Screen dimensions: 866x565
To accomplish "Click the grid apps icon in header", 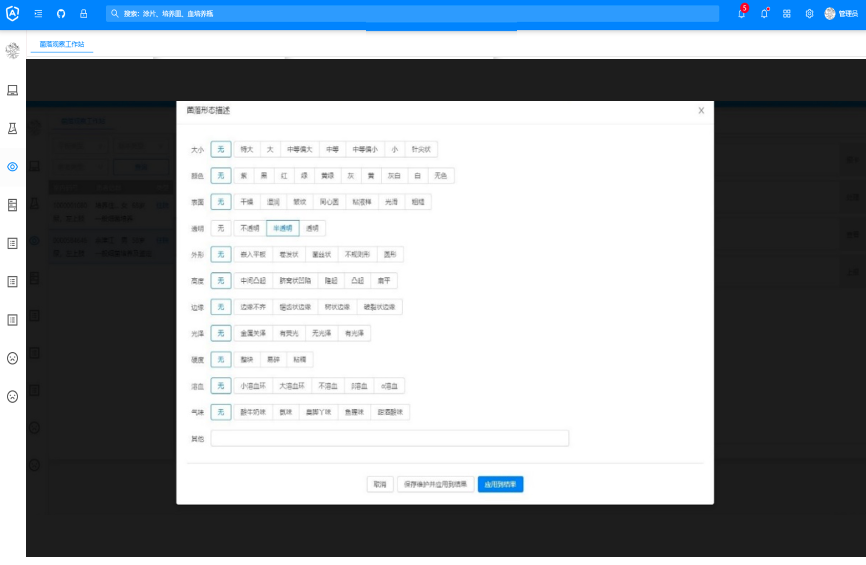I will point(787,14).
